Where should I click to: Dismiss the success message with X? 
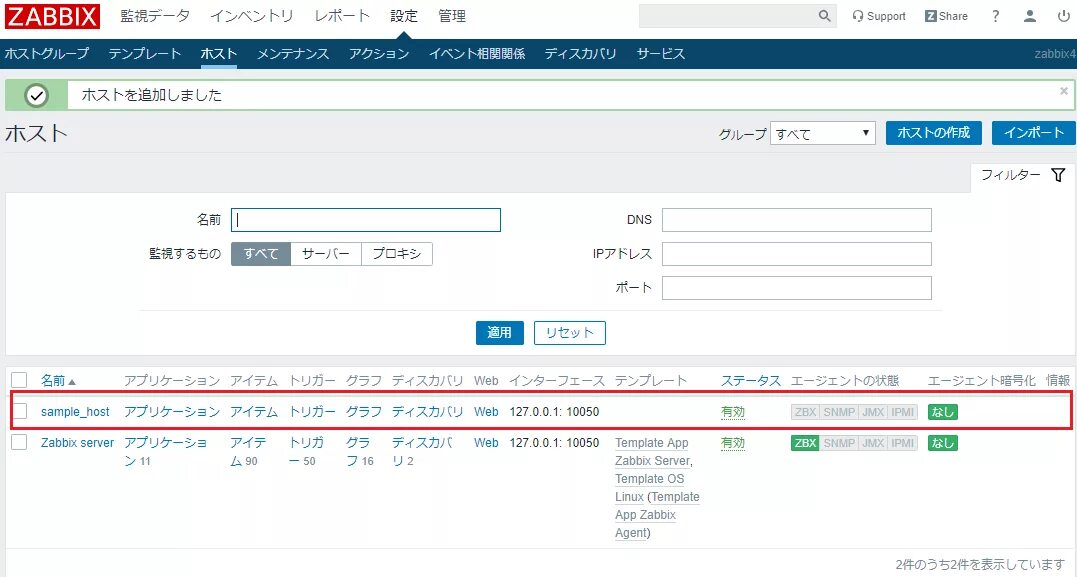pyautogui.click(x=1064, y=91)
